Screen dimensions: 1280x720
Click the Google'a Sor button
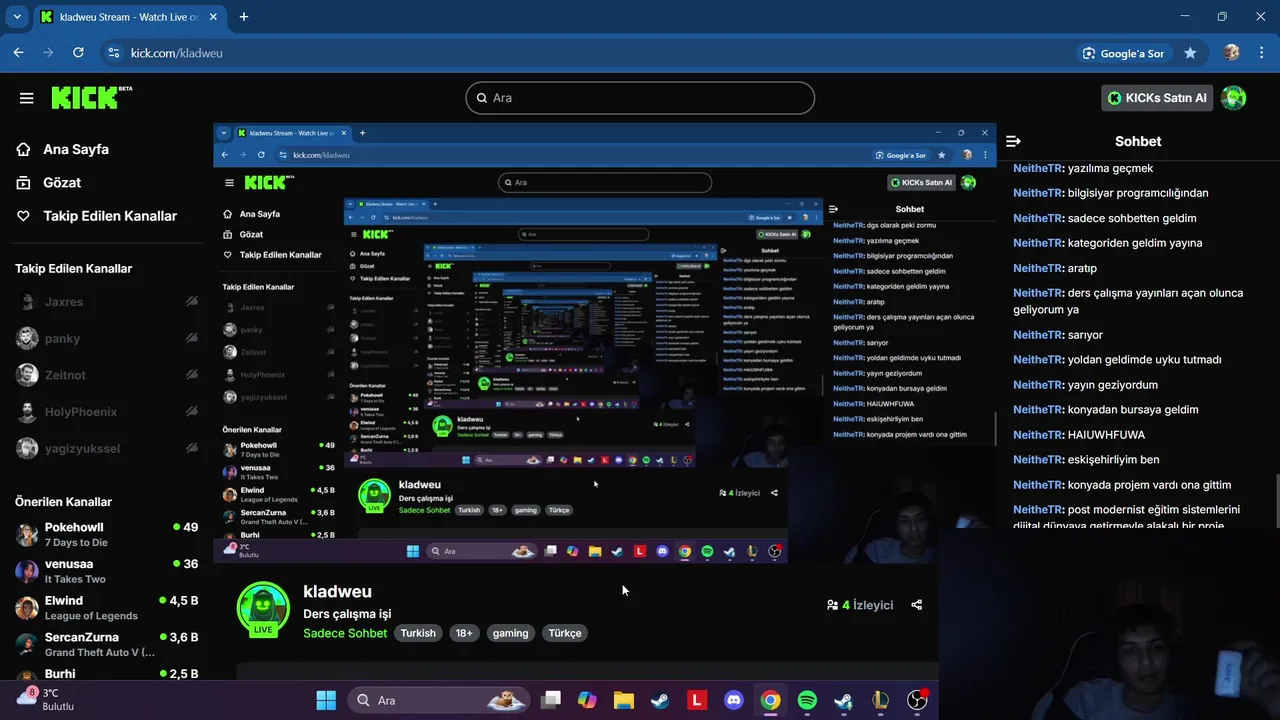1123,53
